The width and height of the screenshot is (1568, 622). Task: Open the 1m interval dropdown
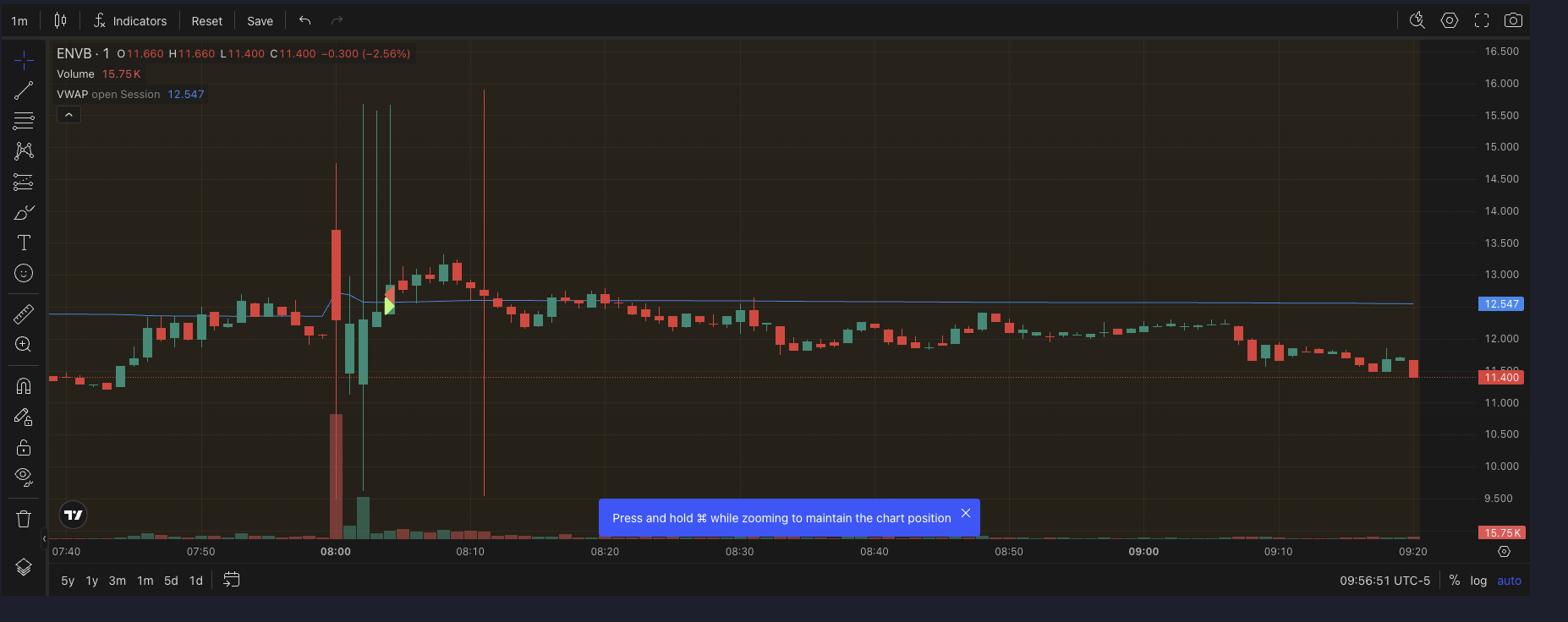tap(19, 21)
